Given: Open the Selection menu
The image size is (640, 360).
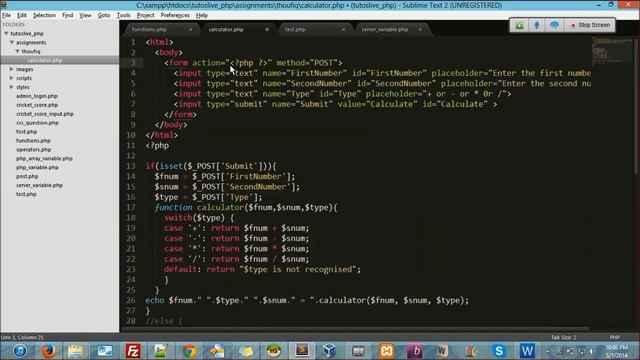Looking at the screenshot, I should pyautogui.click(x=44, y=15).
